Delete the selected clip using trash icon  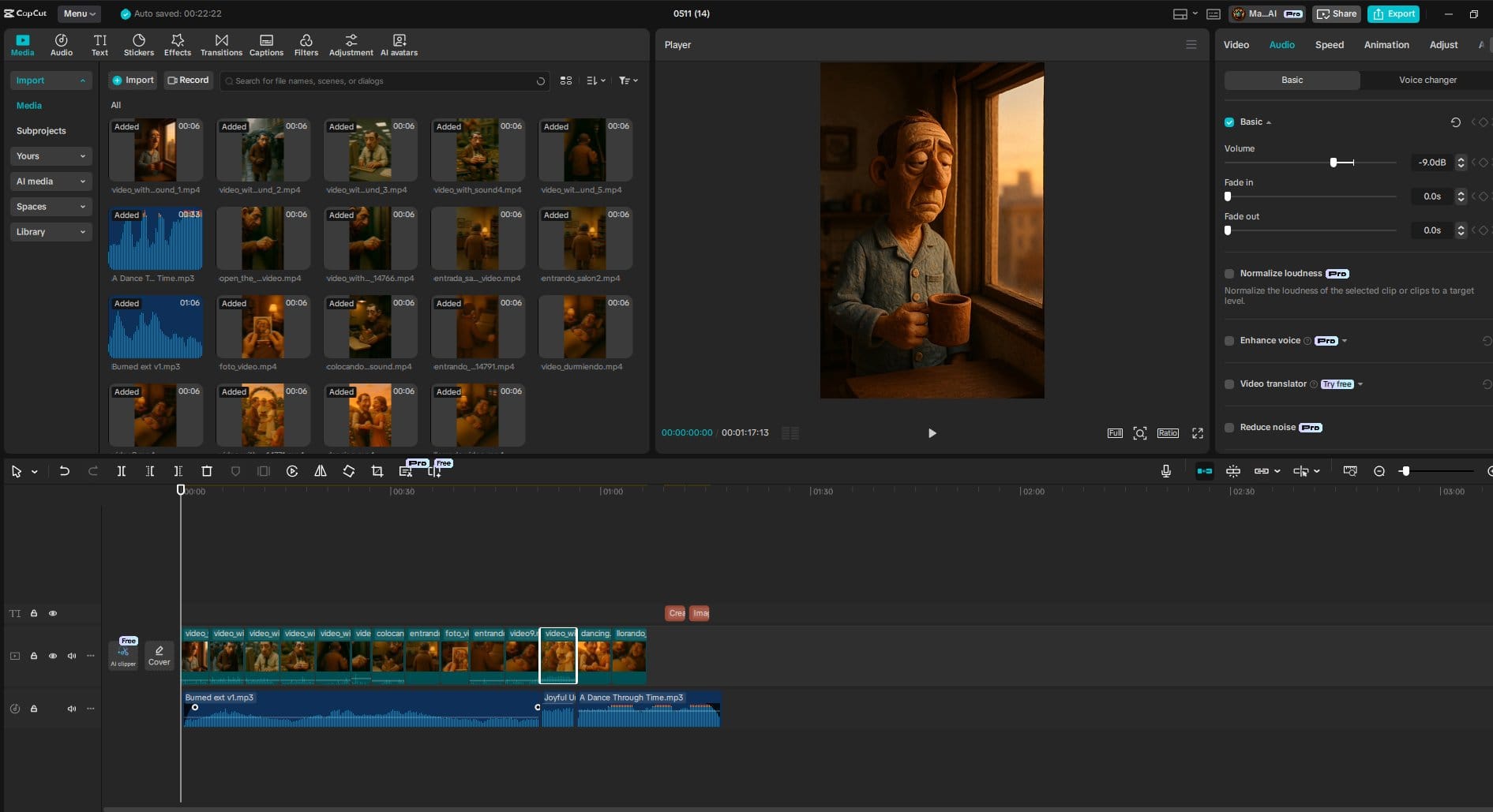tap(207, 471)
